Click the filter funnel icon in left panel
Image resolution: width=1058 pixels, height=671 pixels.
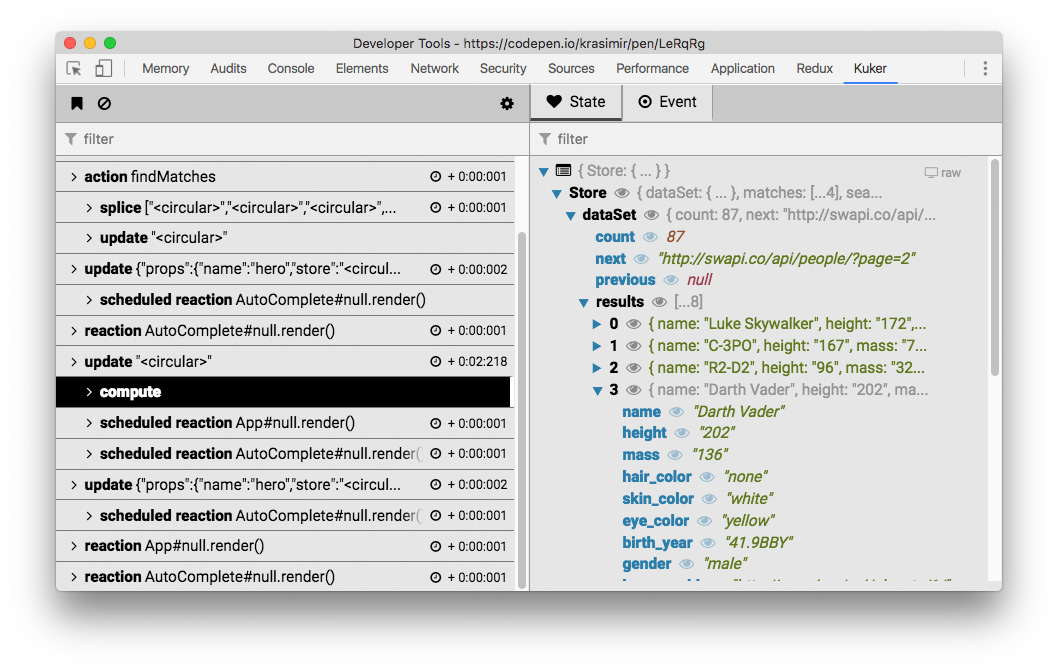point(71,138)
